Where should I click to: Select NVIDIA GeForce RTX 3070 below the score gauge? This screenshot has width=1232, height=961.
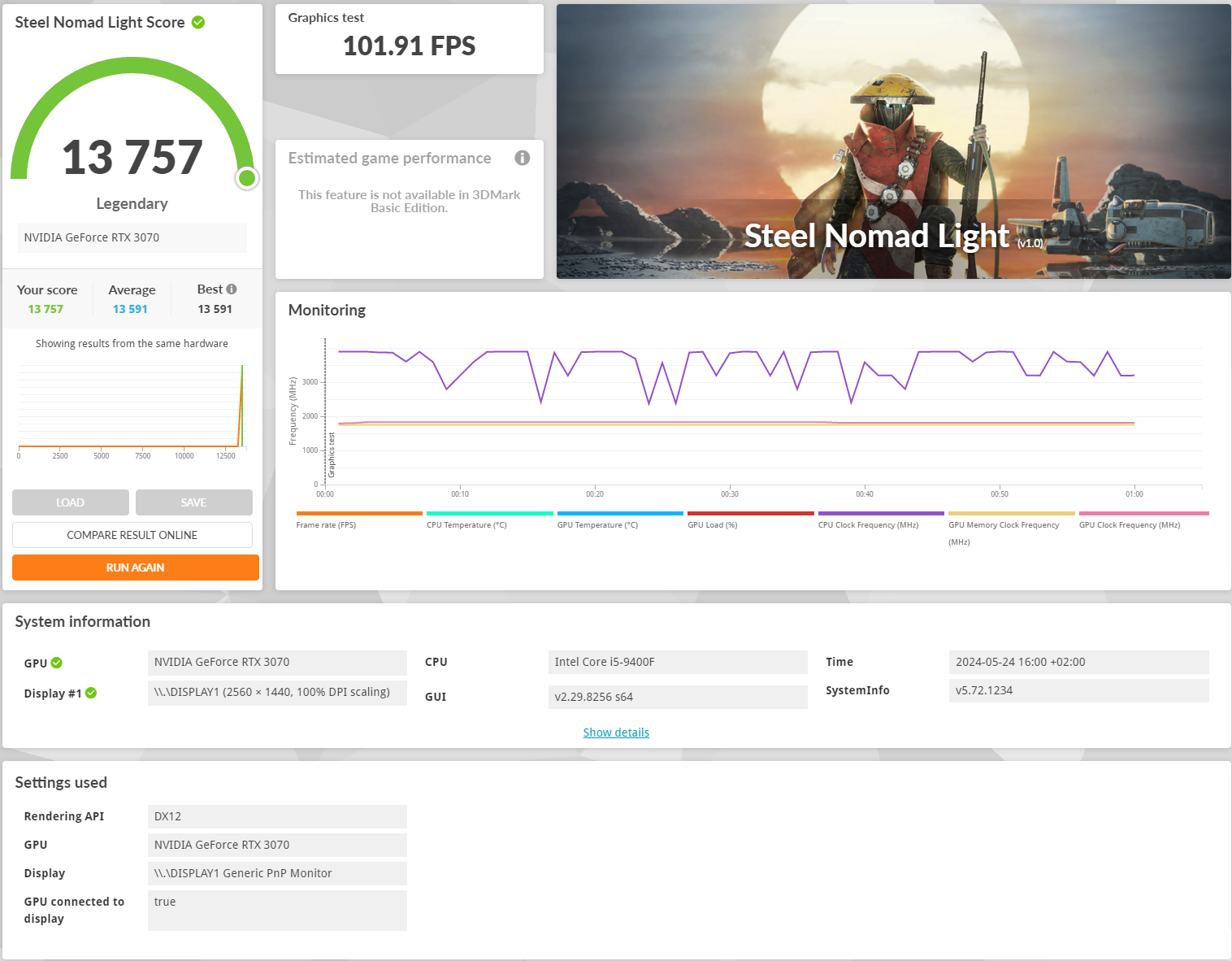tap(132, 237)
